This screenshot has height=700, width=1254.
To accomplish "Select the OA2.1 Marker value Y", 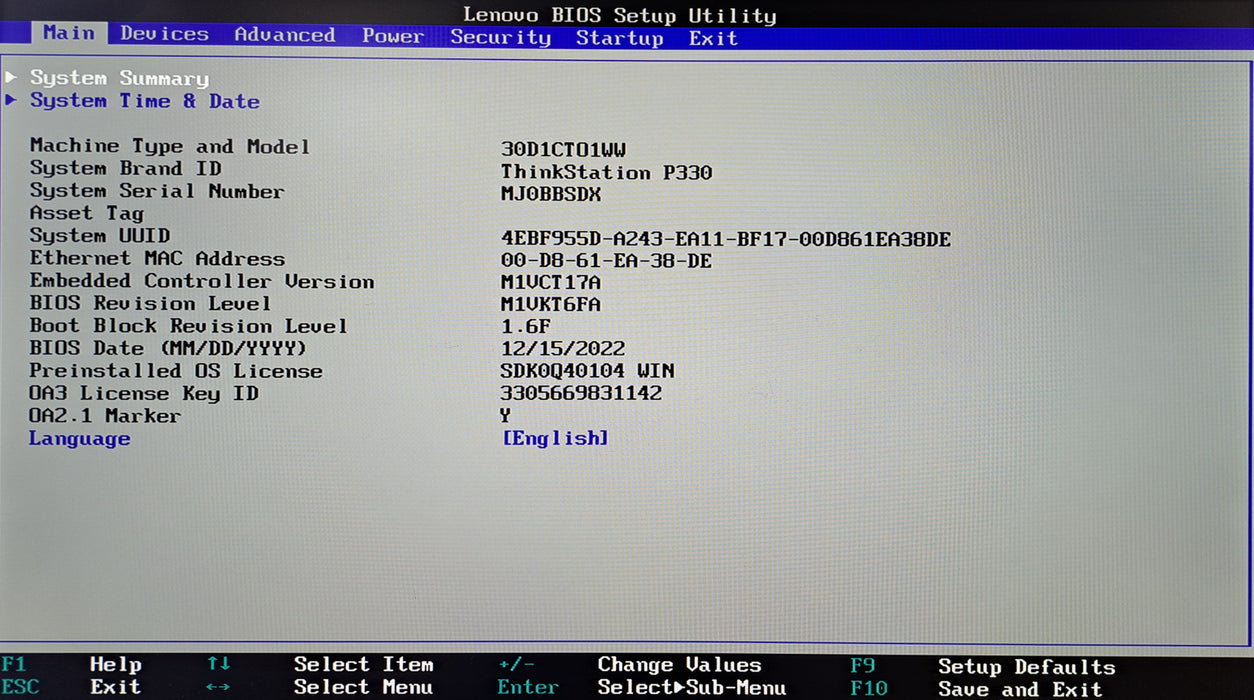I will [506, 415].
